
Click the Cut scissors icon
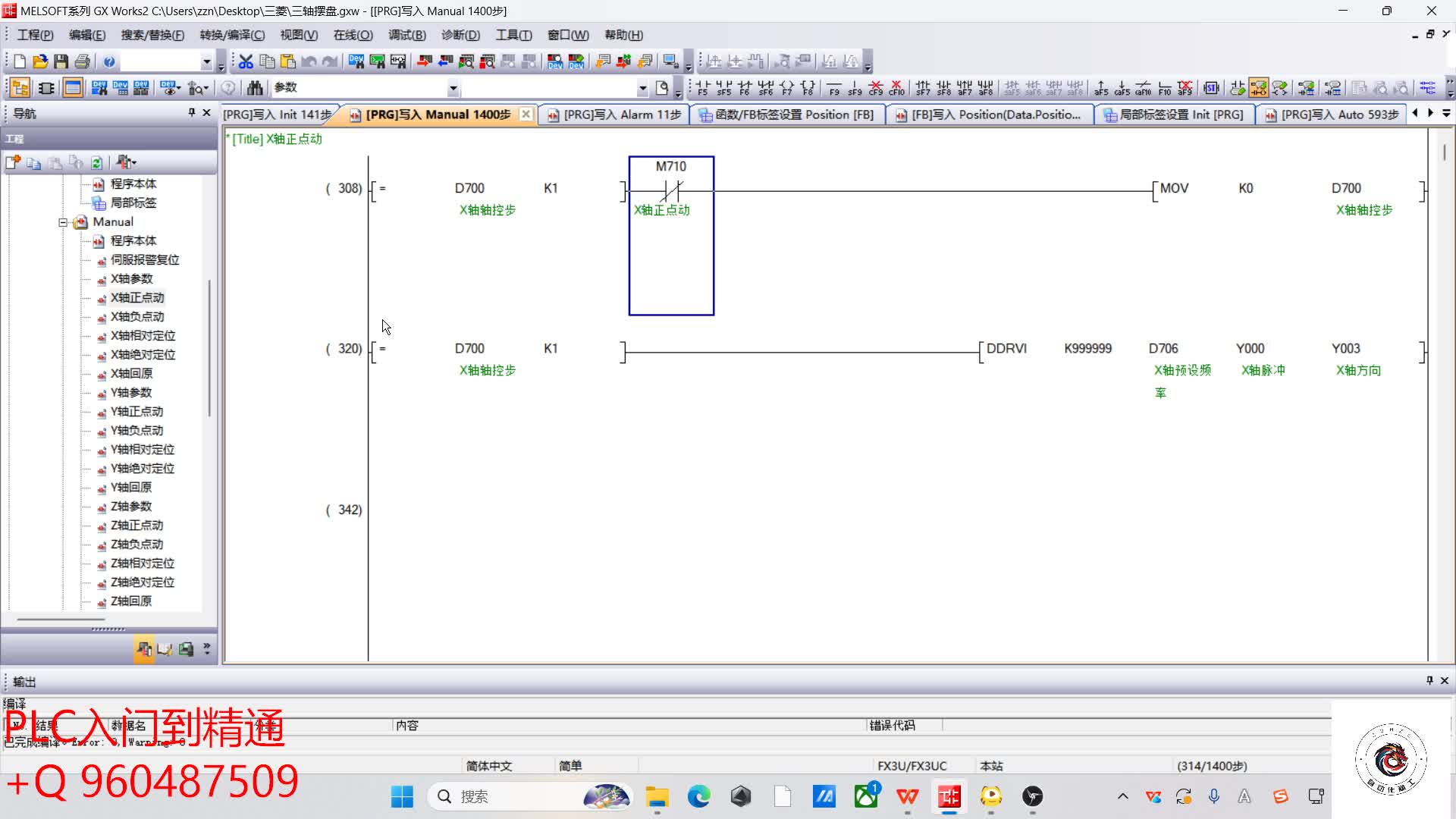246,61
